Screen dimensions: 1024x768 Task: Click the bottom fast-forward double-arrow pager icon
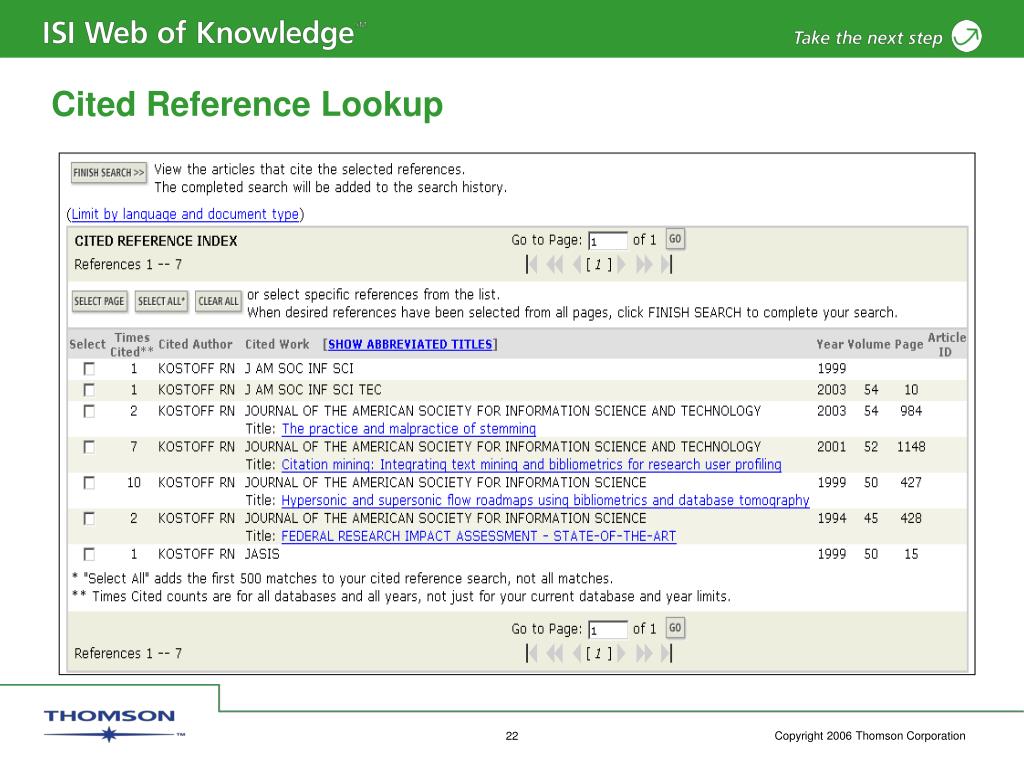coord(643,653)
